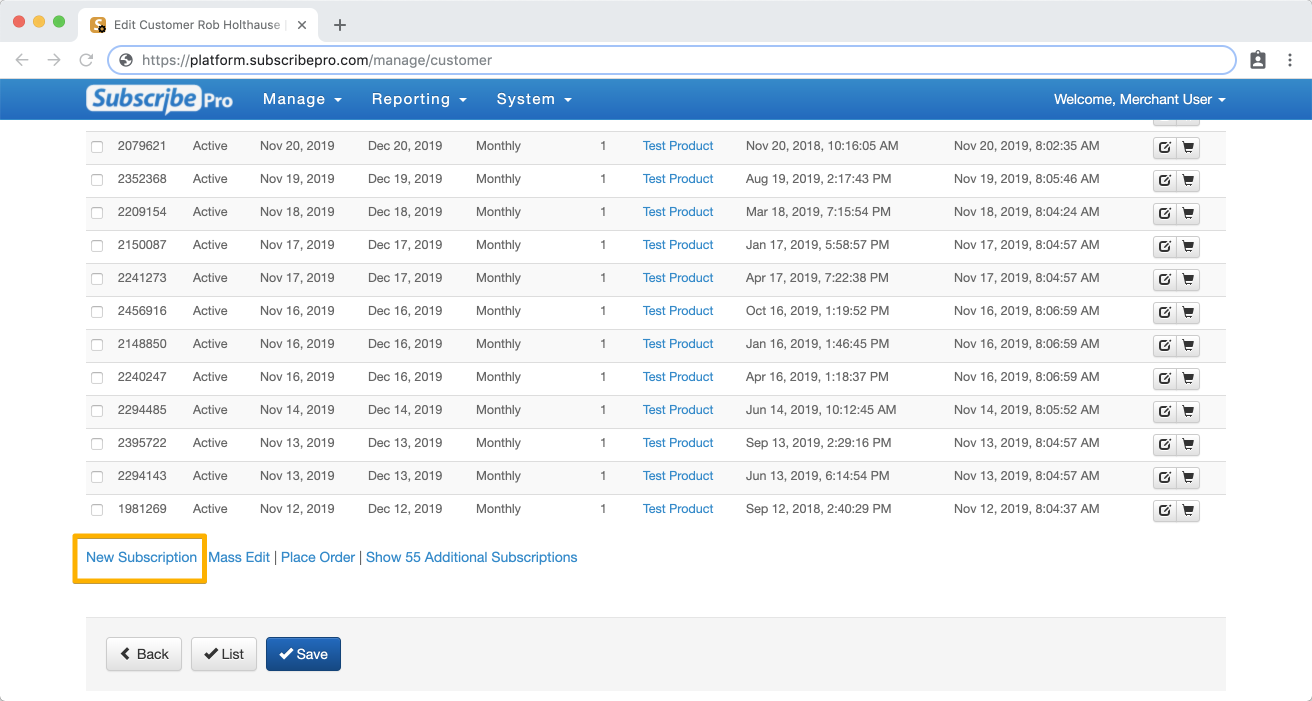This screenshot has height=701, width=1312.
Task: Enable the checkbox for subscription 2456916
Action: [x=97, y=312]
